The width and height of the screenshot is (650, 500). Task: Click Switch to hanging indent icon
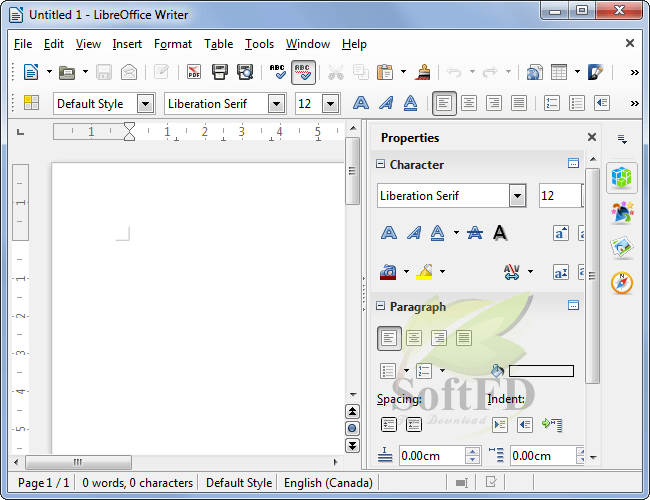(552, 424)
